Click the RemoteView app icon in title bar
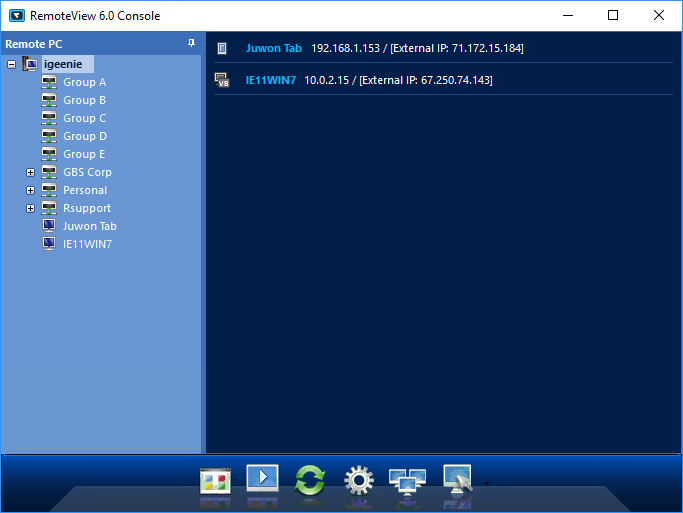 17,16
